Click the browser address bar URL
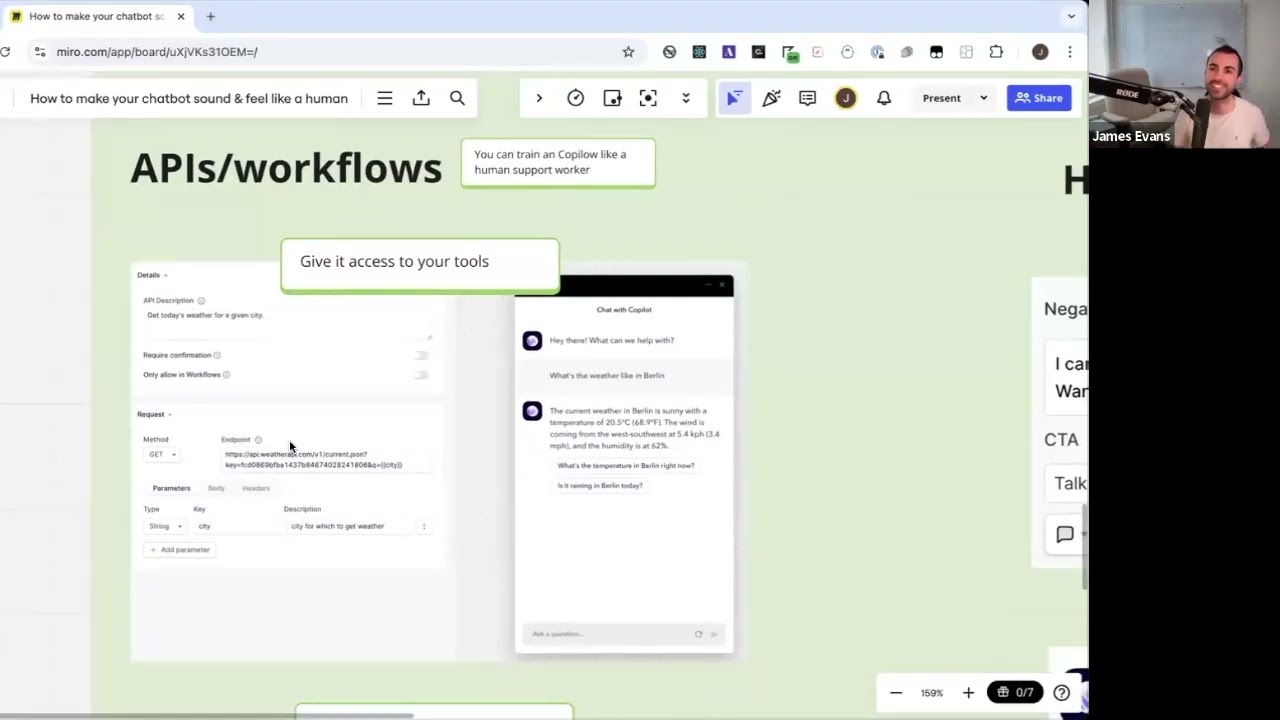Viewport: 1280px width, 720px height. 157,52
